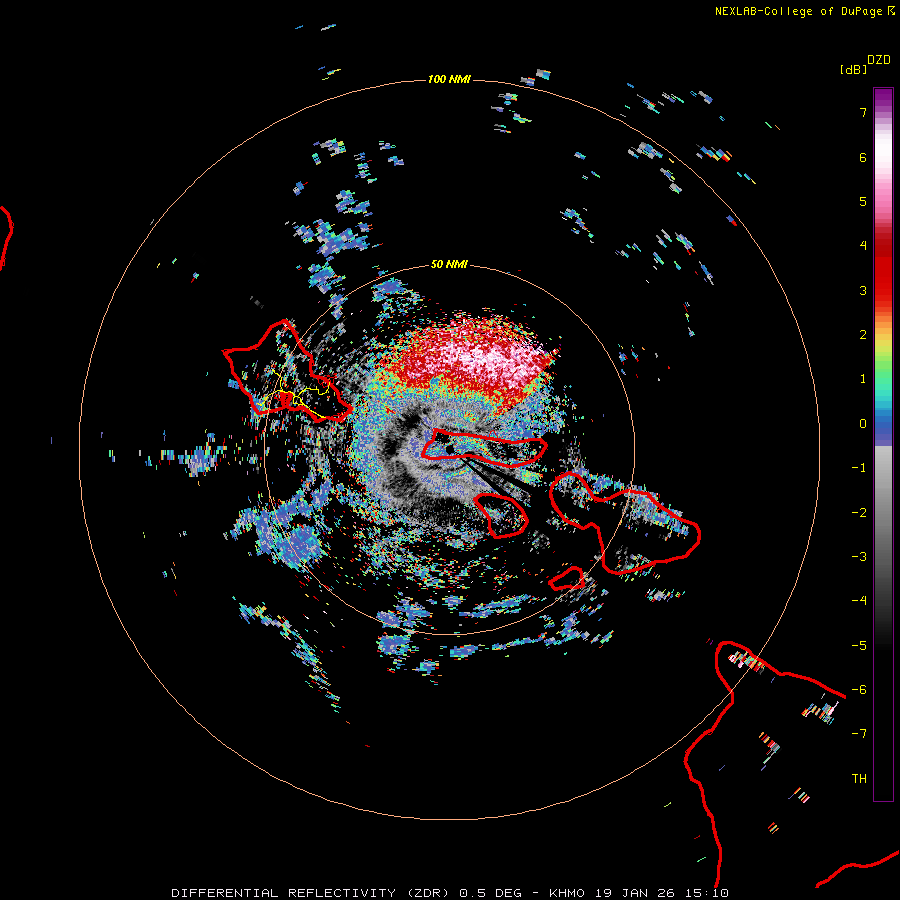Click the large red-white high ZDR echo region

472,362
